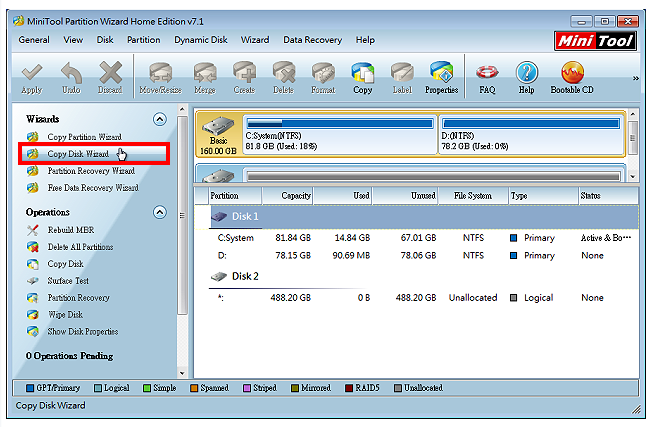Expand toolbar overflow chevron
The width and height of the screenshot is (658, 427).
click(636, 78)
